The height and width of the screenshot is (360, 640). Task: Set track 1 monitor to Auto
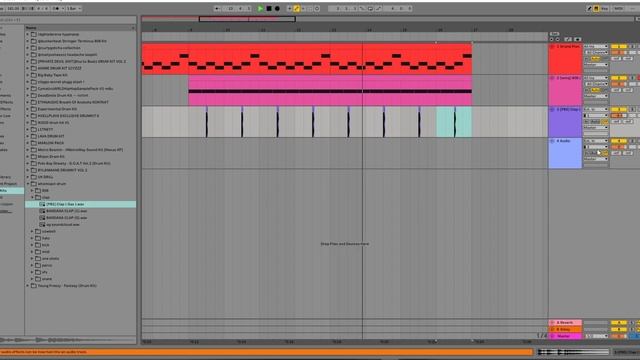(596, 59)
